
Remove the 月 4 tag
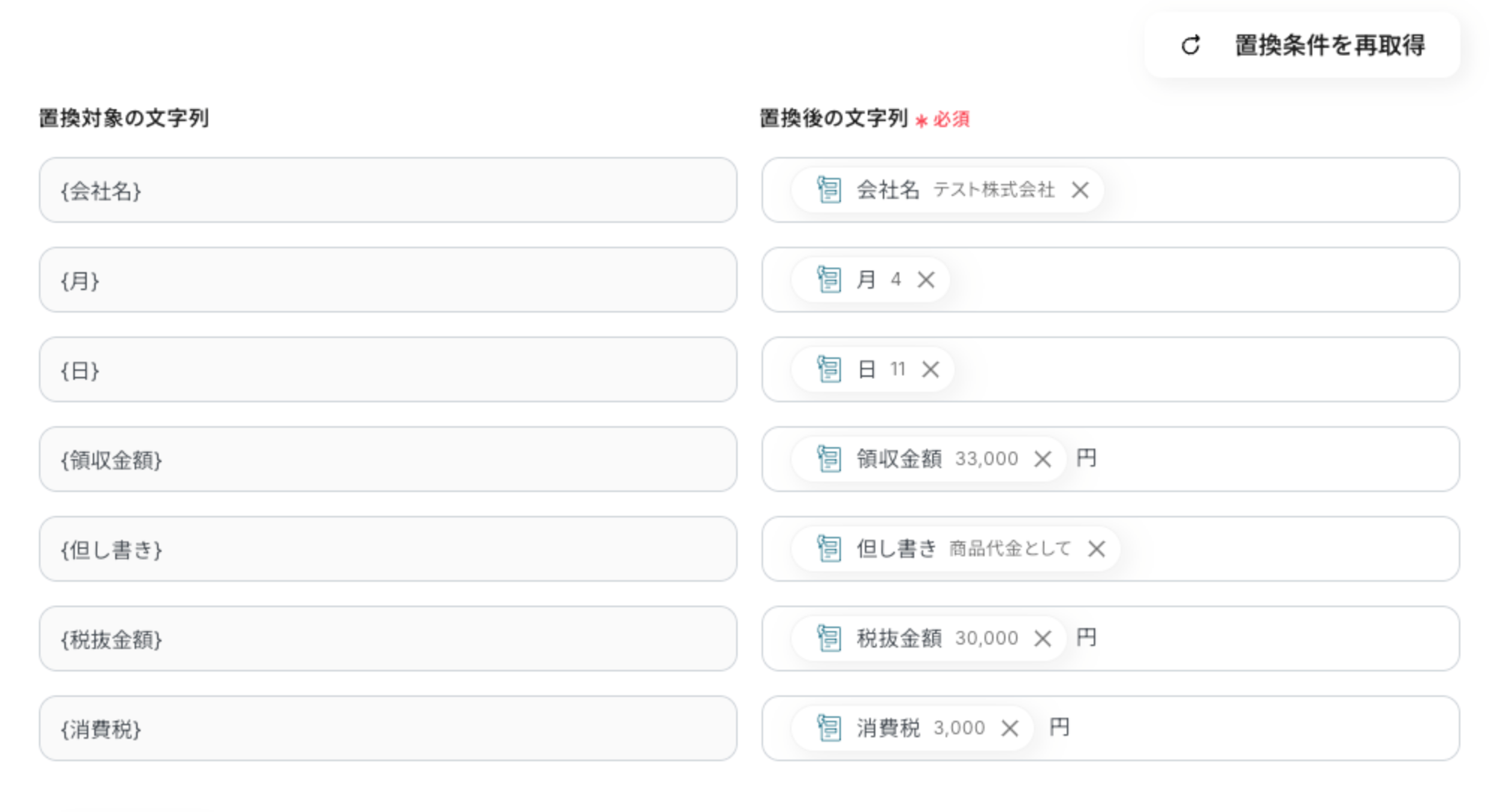[925, 280]
